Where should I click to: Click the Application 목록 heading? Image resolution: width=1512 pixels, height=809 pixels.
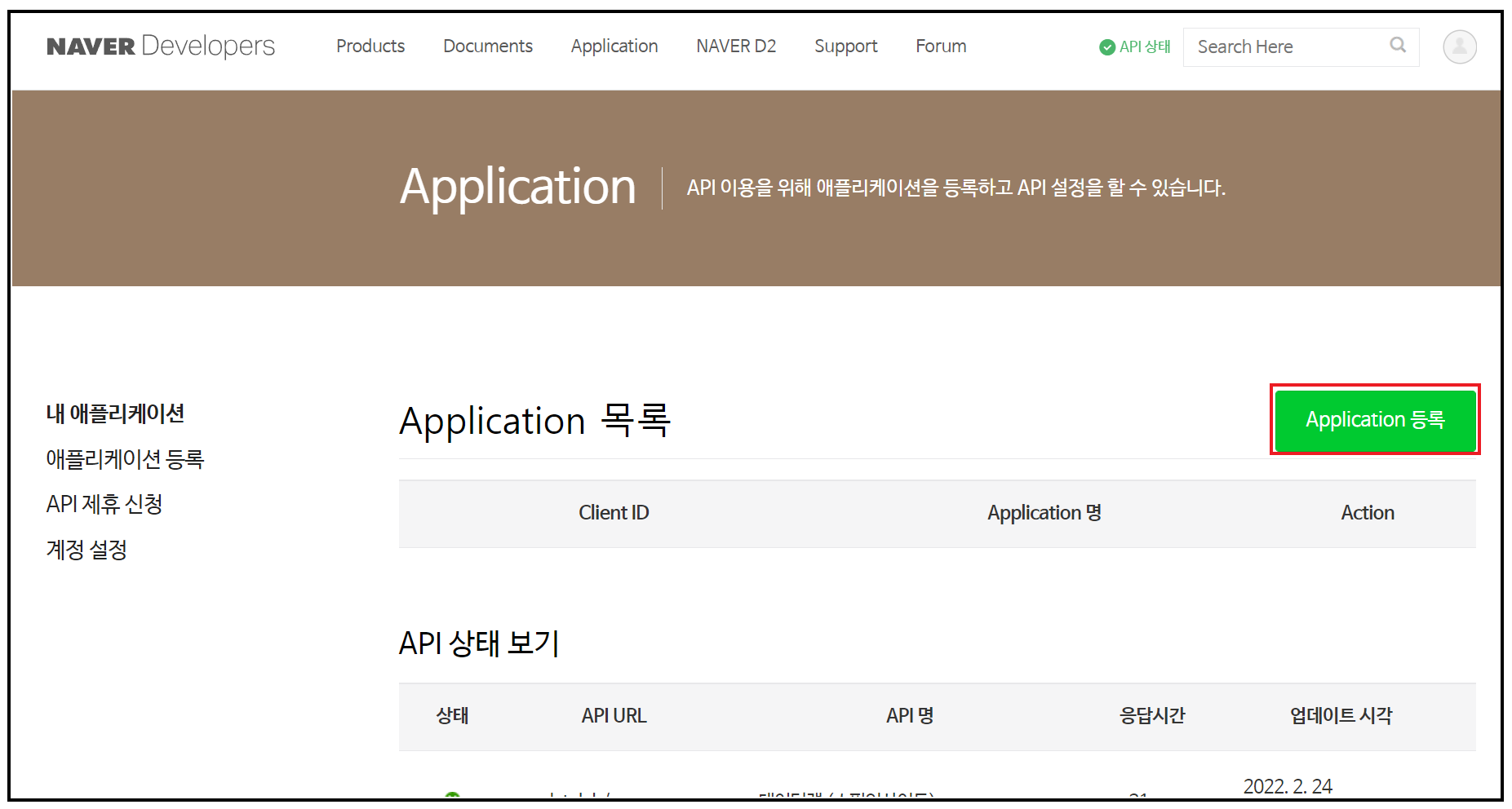534,422
